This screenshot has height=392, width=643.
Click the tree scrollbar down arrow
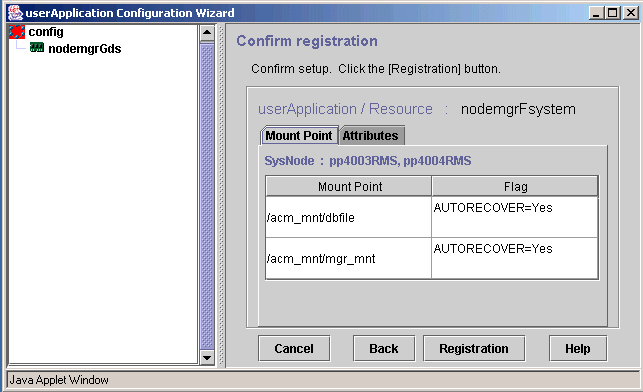(207, 357)
